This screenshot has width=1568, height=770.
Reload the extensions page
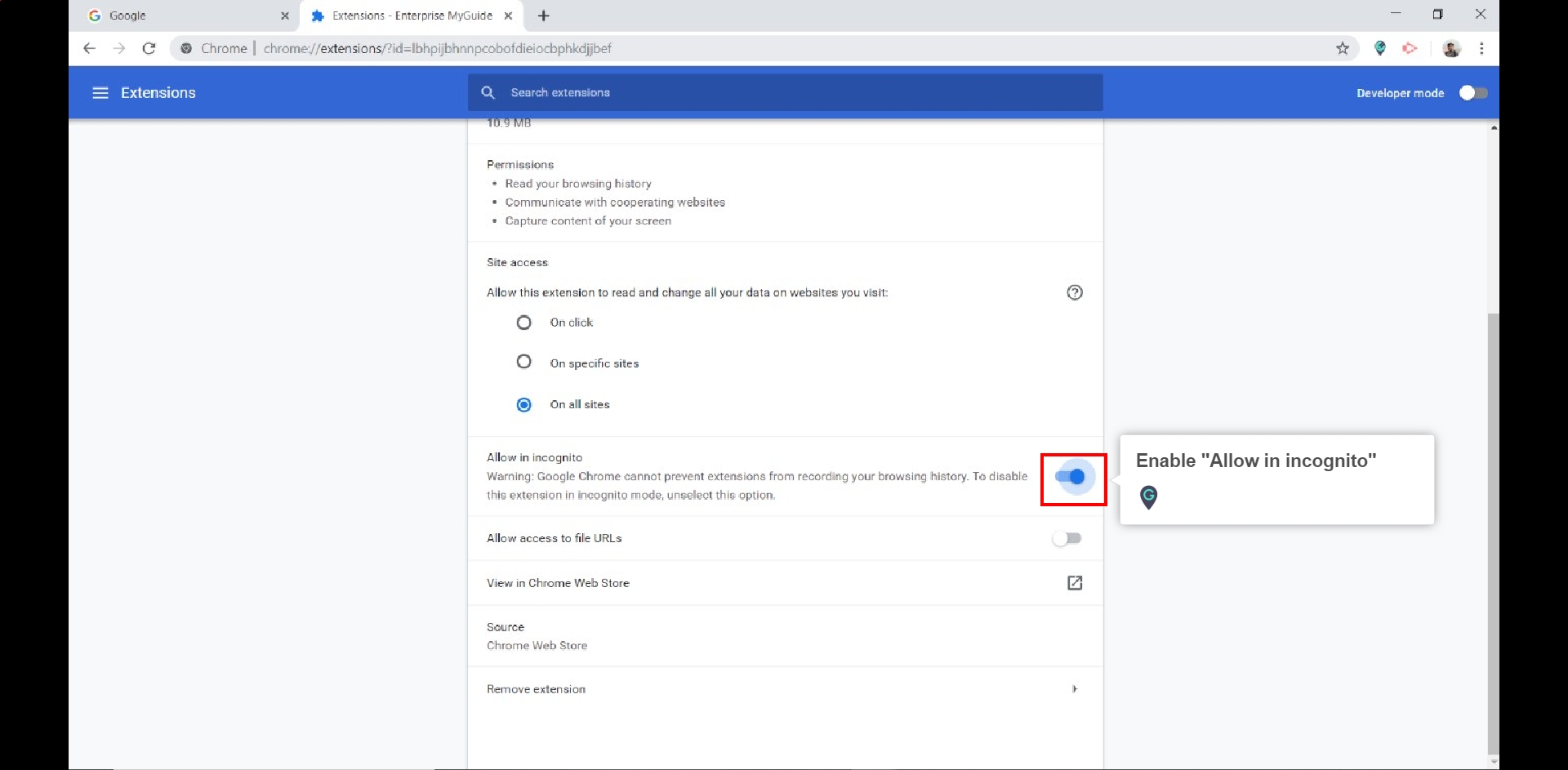[149, 48]
